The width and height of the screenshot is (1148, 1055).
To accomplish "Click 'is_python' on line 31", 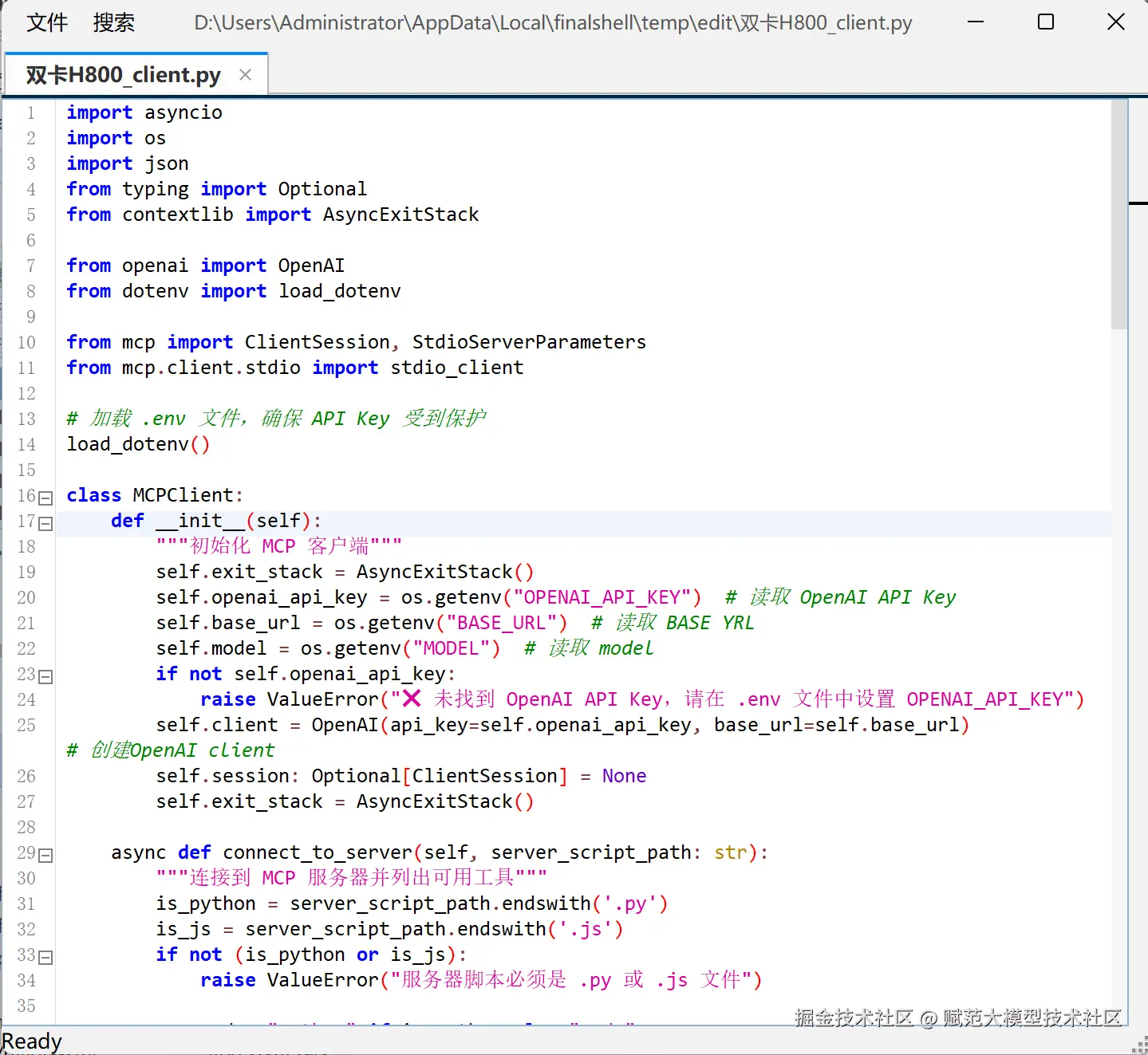I will 206,903.
